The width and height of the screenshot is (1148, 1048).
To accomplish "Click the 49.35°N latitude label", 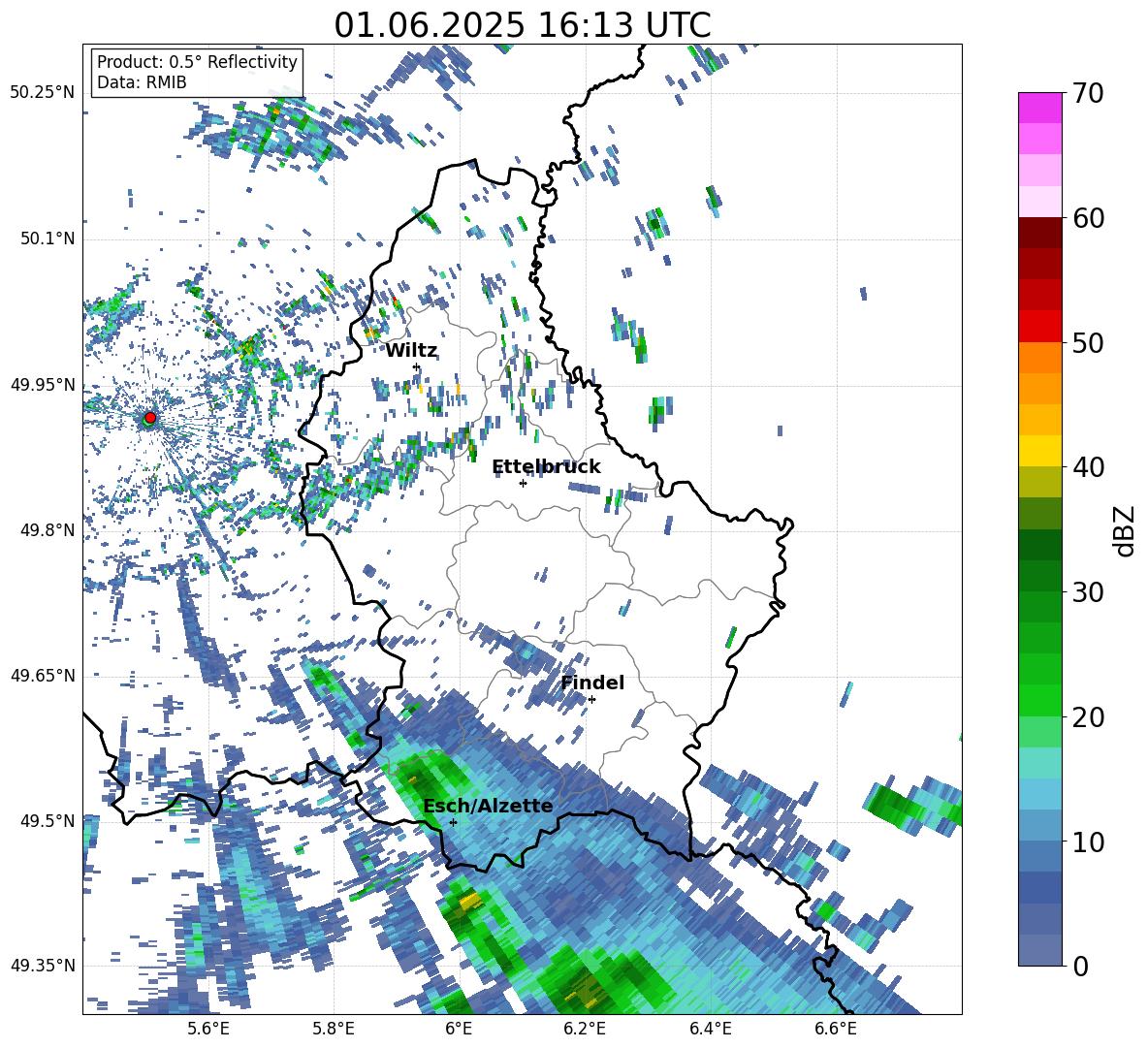I will pos(43,966).
